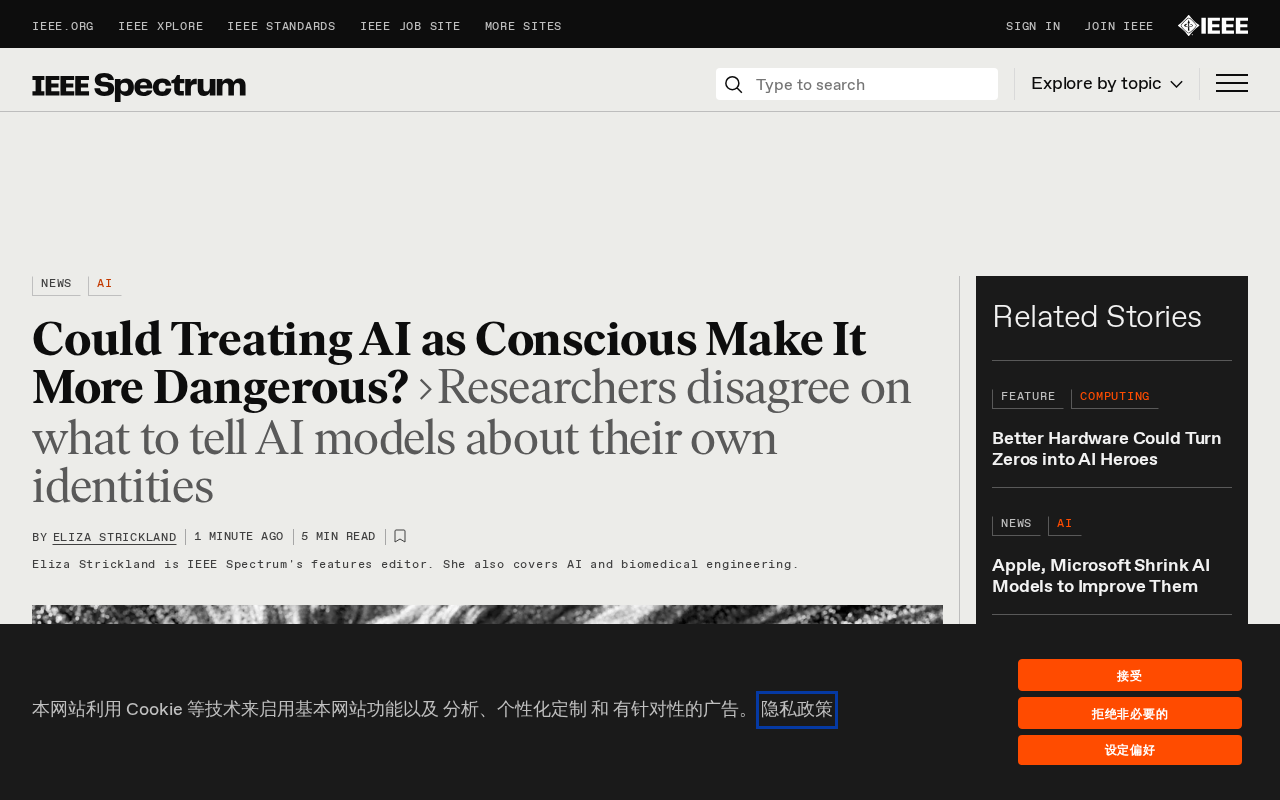Open Better Hardware Could Turn Zeros story
The width and height of the screenshot is (1280, 800).
[x=1107, y=449]
